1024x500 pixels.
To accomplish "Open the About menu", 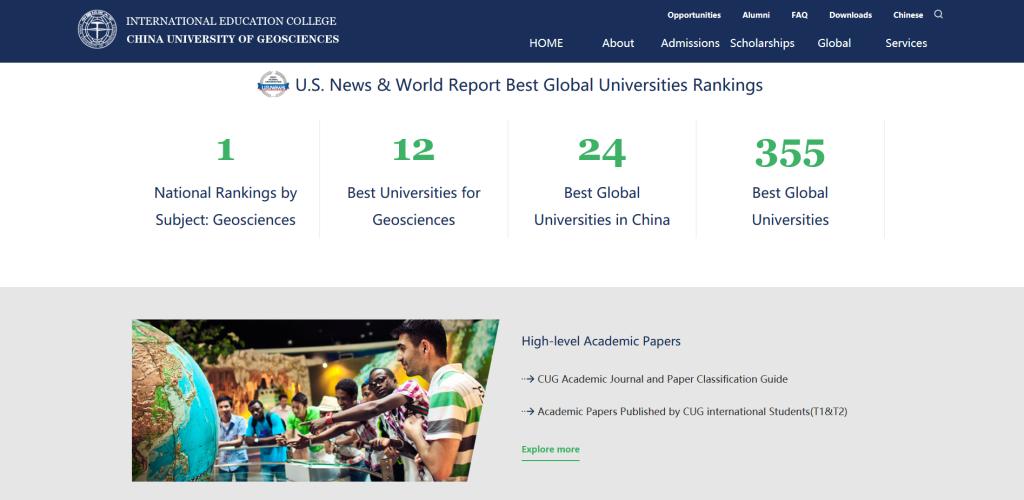I will click(618, 43).
